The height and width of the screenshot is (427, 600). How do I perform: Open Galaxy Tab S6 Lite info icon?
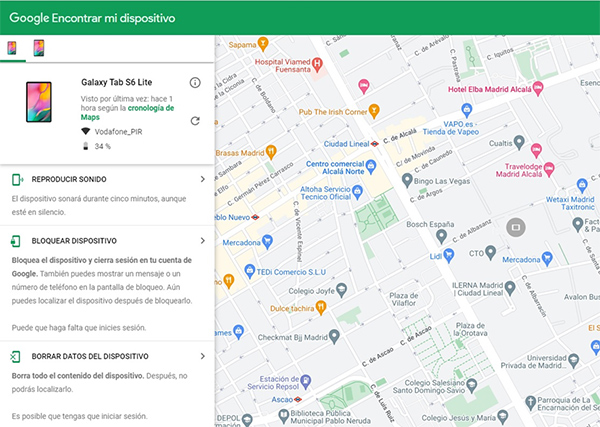[195, 83]
